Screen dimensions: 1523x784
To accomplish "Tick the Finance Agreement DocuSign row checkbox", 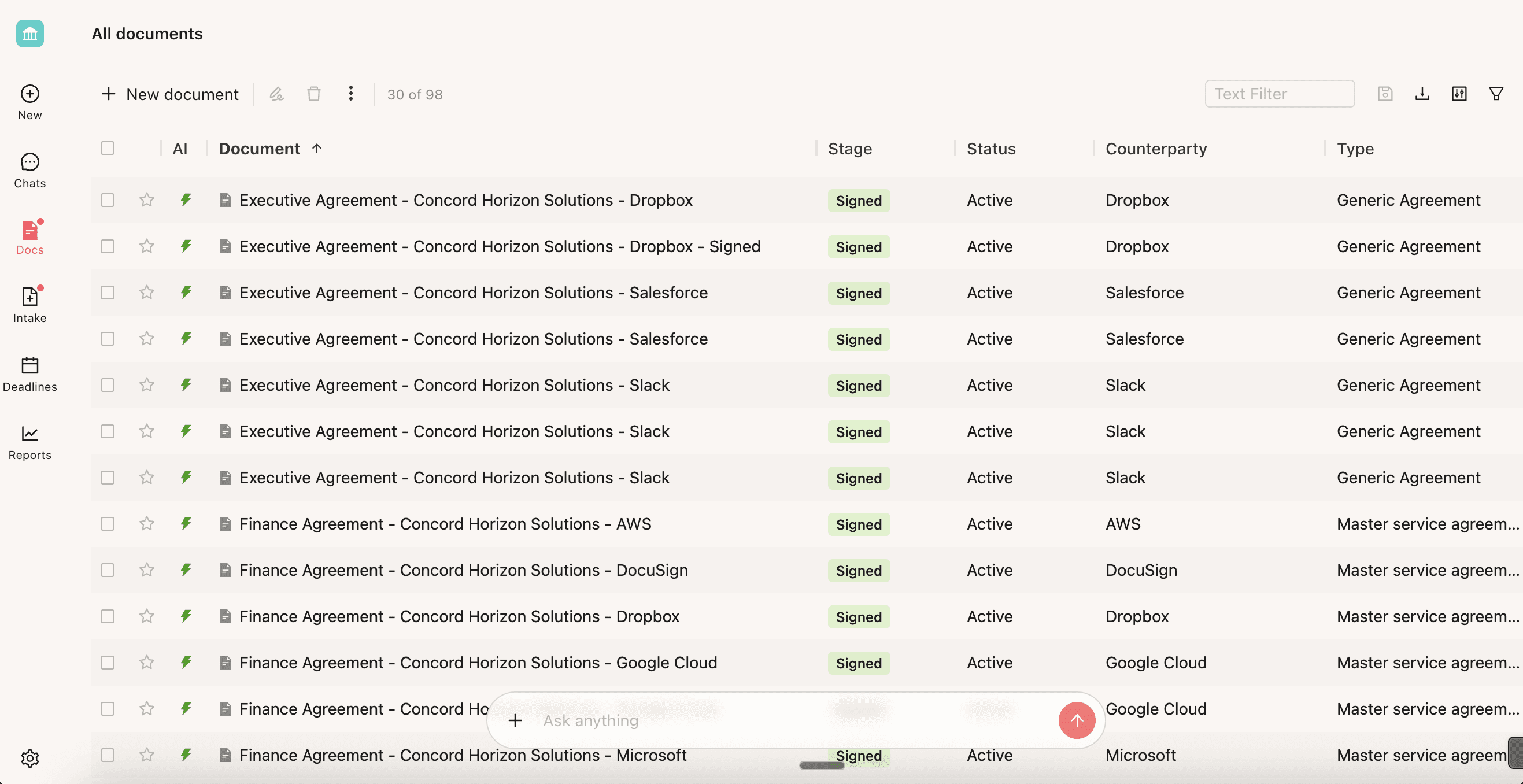I will click(x=107, y=570).
